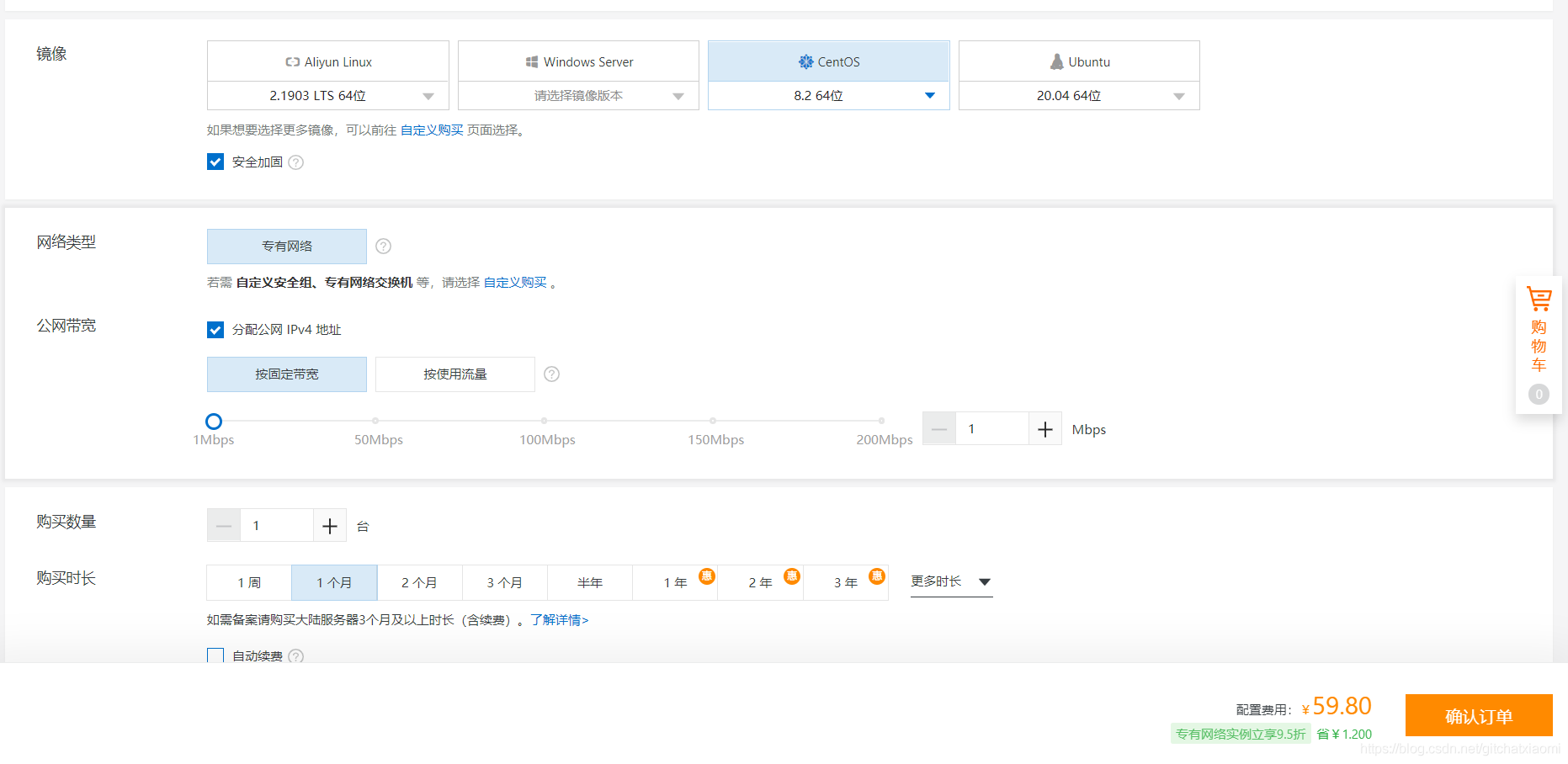Select the 2 个月 duration
1568x764 pixels.
coord(419,582)
